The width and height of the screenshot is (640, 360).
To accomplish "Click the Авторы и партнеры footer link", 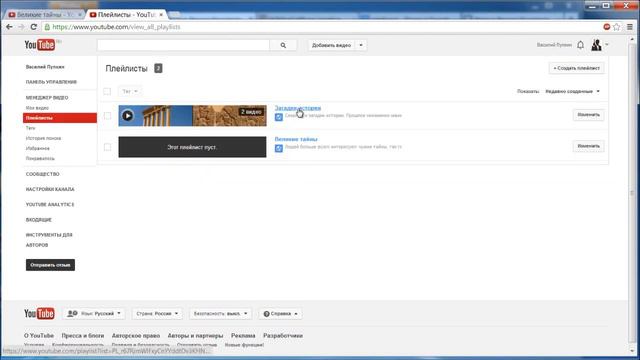I will (x=196, y=336).
